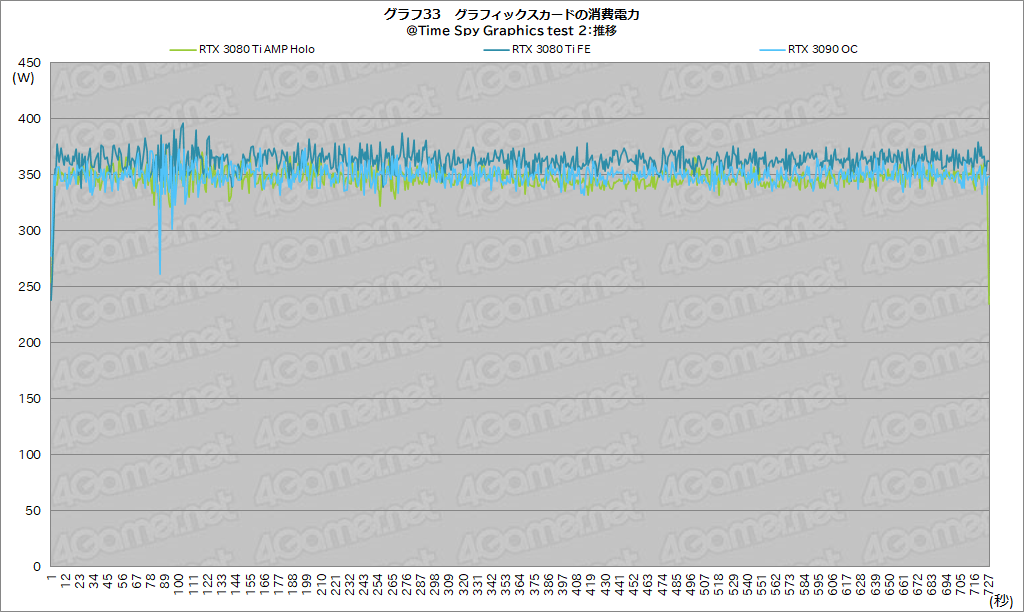This screenshot has width=1024, height=612.
Task: Click the x-axis tick label 122
Action: click(208, 584)
